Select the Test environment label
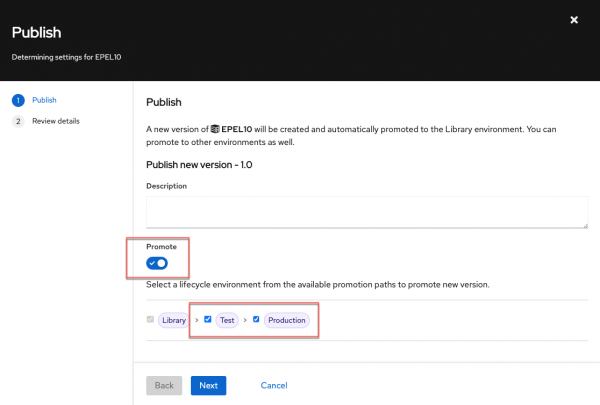Viewport: 600px width, 405px height. click(227, 320)
